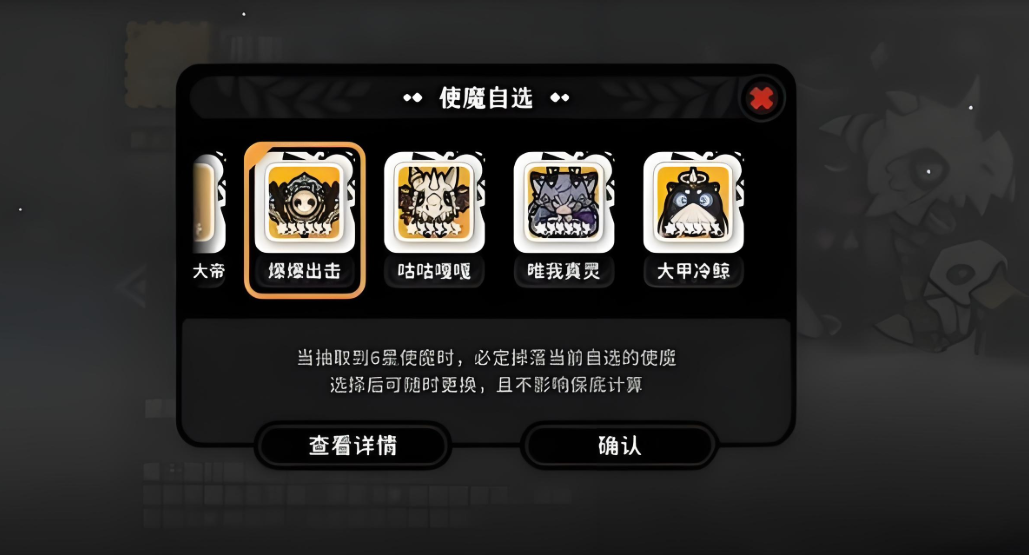Open details via 查看详情 button

click(x=353, y=445)
